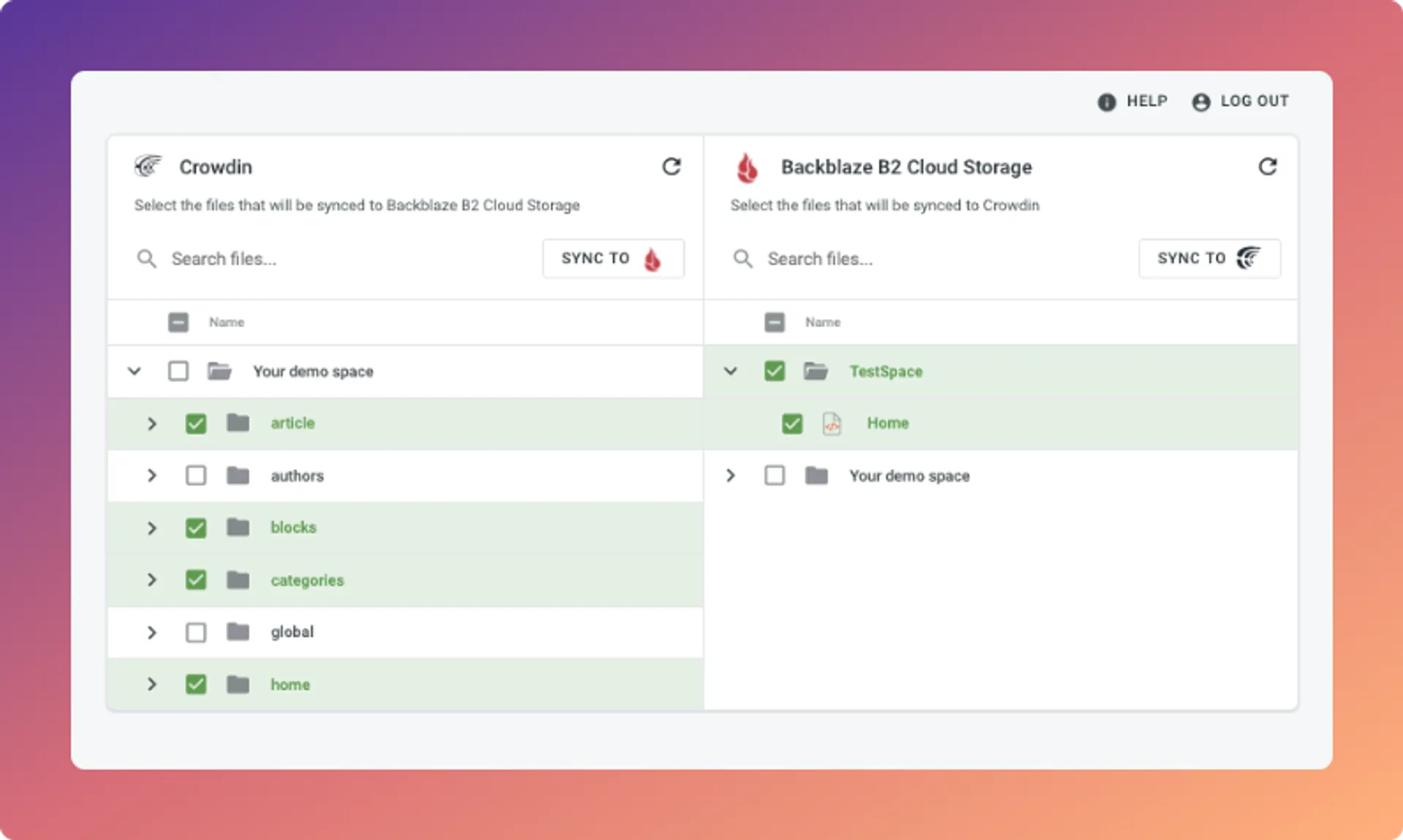1403x840 pixels.
Task: Check the global folder checkbox
Action: 196,633
